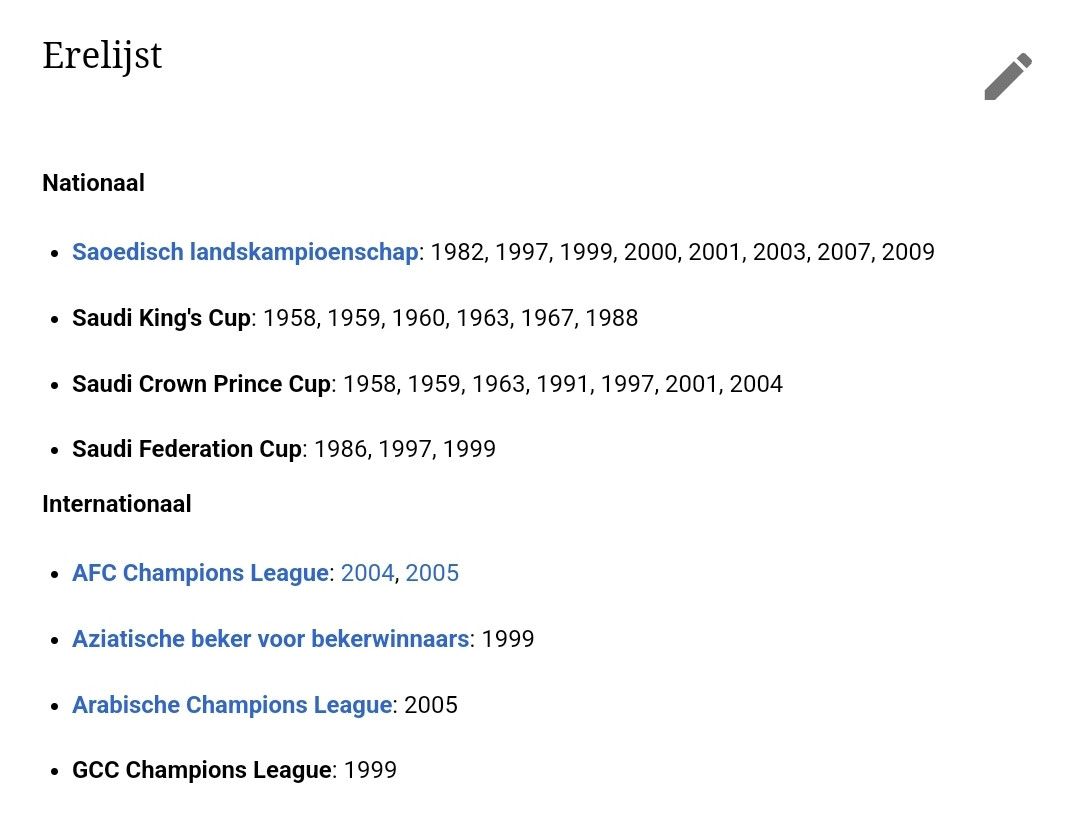The height and width of the screenshot is (814, 1080).
Task: Click year 1988 in King's Cup list
Action: pos(612,318)
